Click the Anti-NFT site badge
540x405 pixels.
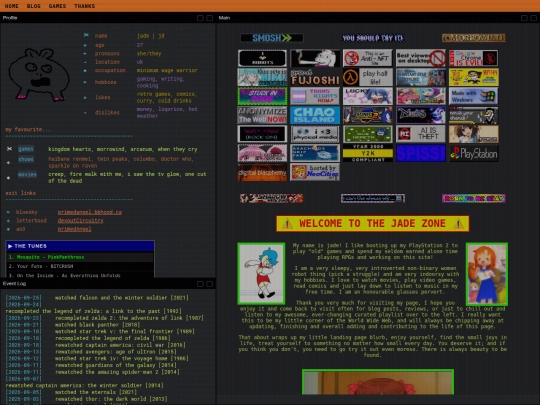pos(367,58)
